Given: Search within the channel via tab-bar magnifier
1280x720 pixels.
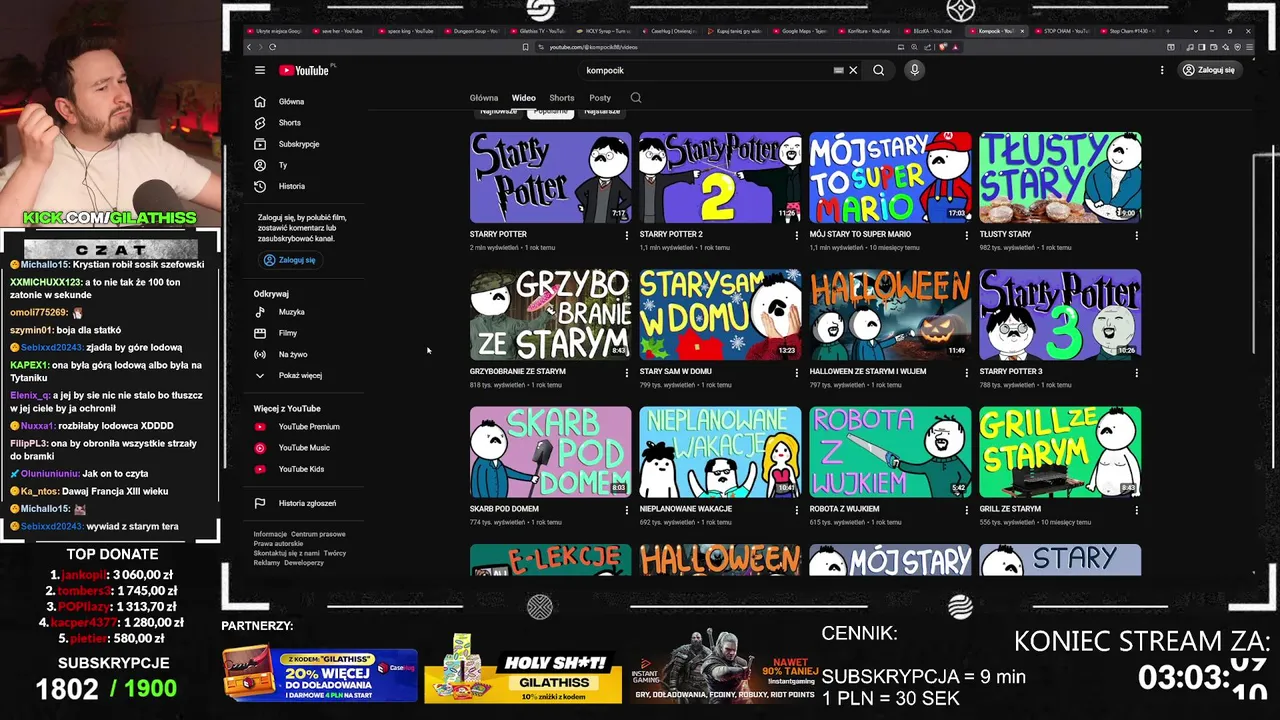Looking at the screenshot, I should pyautogui.click(x=636, y=98).
